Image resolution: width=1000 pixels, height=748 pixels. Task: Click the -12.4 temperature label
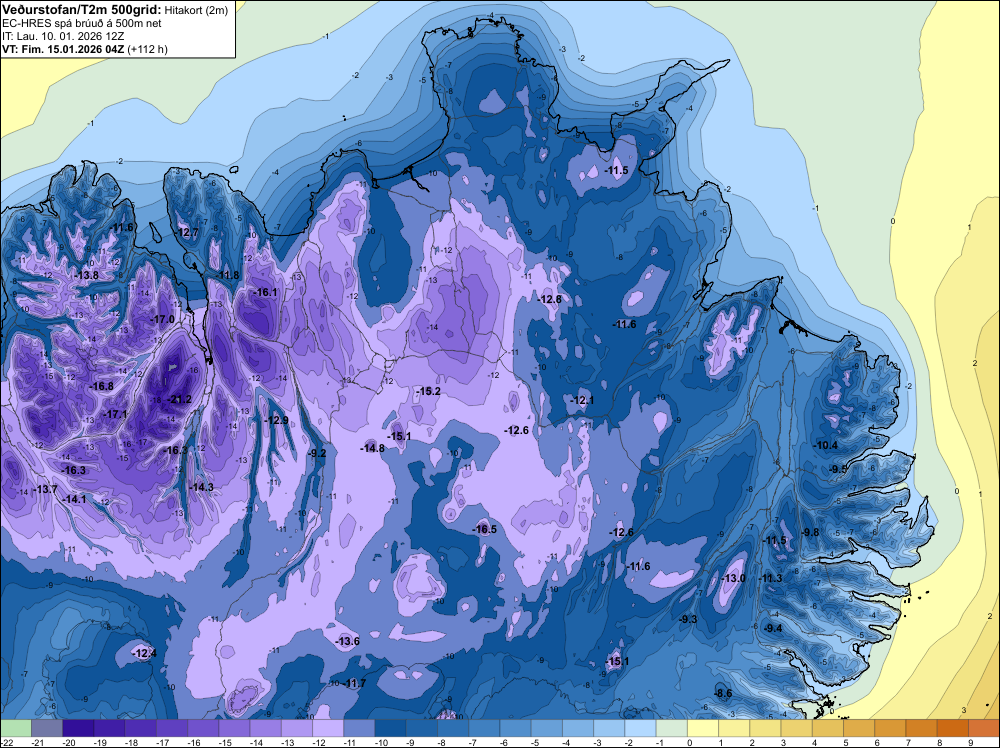(x=144, y=653)
